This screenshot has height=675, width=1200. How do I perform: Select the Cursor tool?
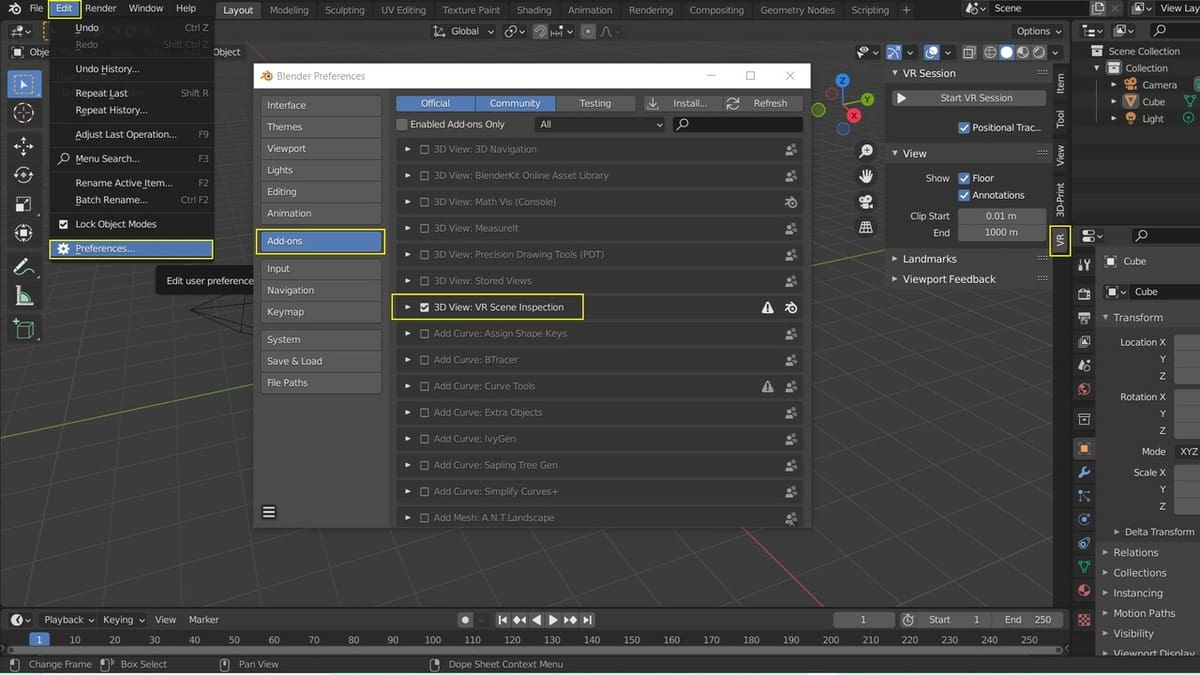coord(24,113)
